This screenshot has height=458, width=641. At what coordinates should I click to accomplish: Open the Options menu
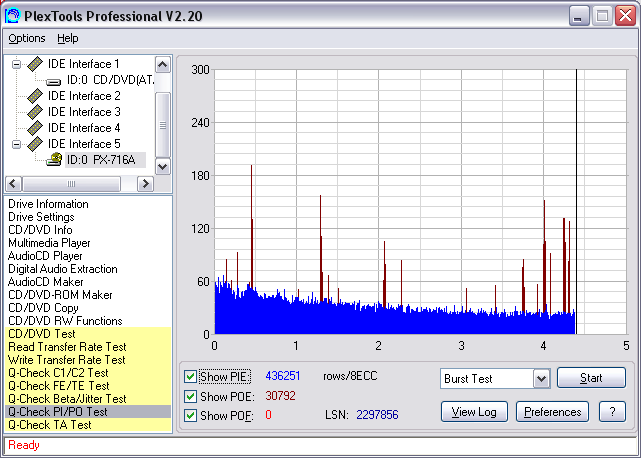[x=27, y=38]
